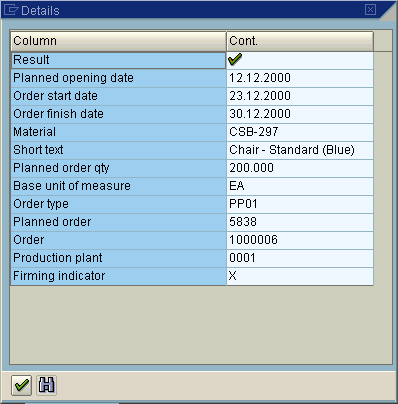Select the Planned opening date label
The width and height of the screenshot is (398, 404).
click(x=118, y=78)
